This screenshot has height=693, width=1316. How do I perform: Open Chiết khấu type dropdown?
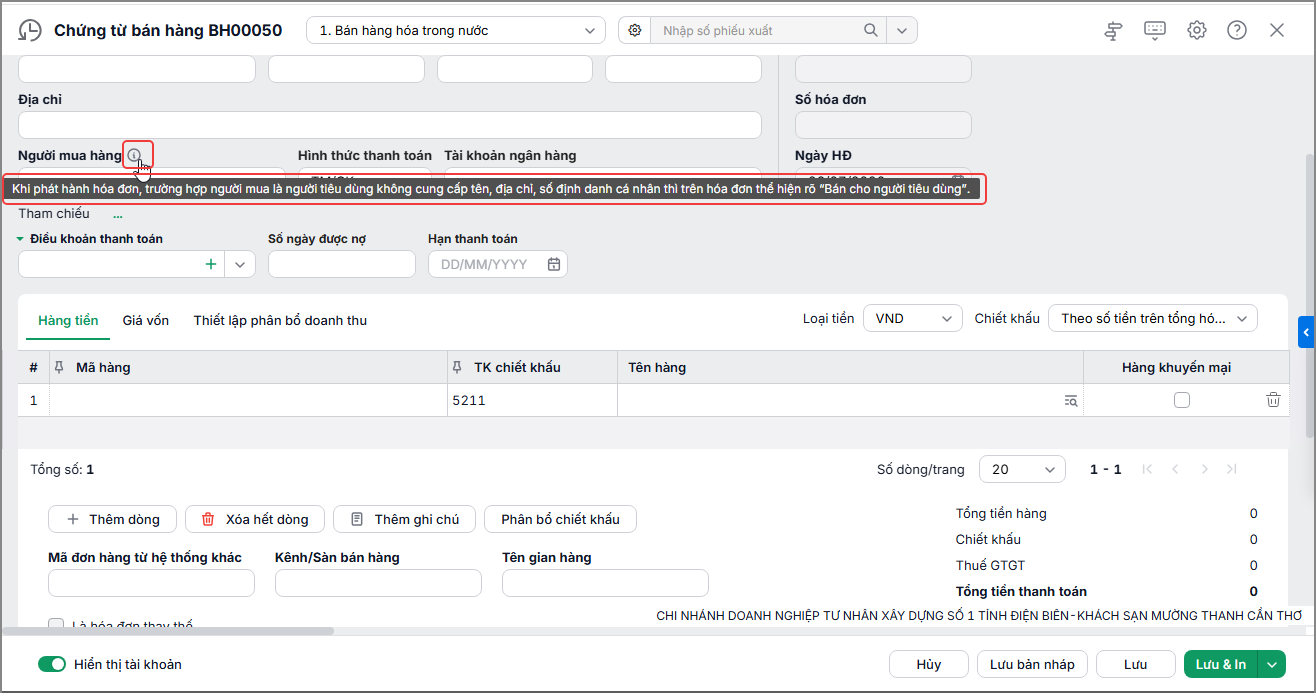(1153, 318)
